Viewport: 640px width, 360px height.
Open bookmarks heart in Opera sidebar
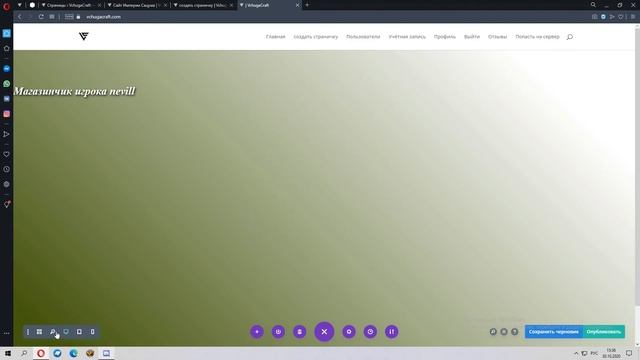(7, 154)
